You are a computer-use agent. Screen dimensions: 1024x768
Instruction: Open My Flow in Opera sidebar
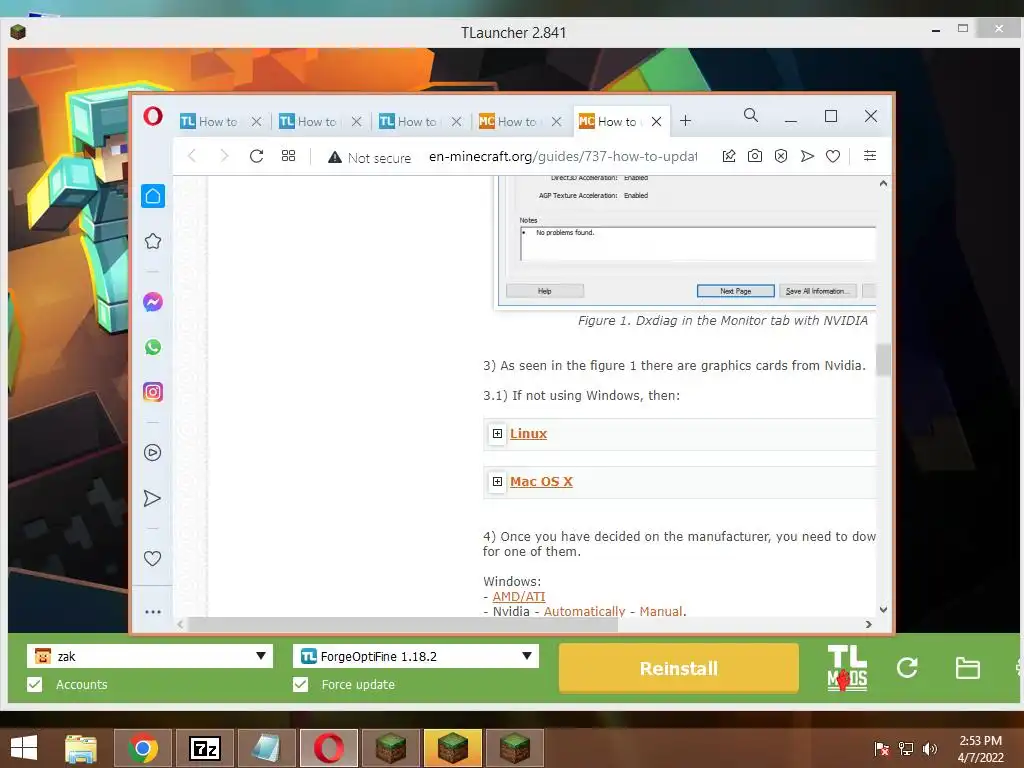click(x=152, y=498)
